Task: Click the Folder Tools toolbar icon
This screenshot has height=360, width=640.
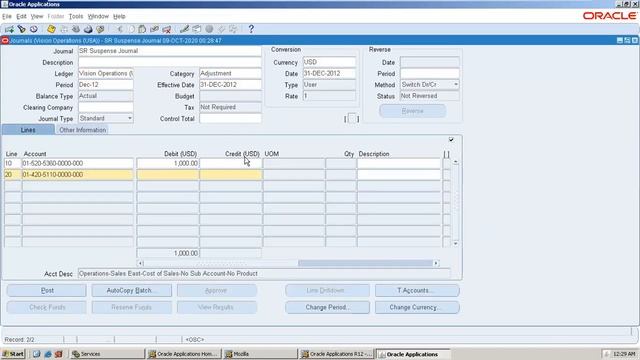Action: 233,29
